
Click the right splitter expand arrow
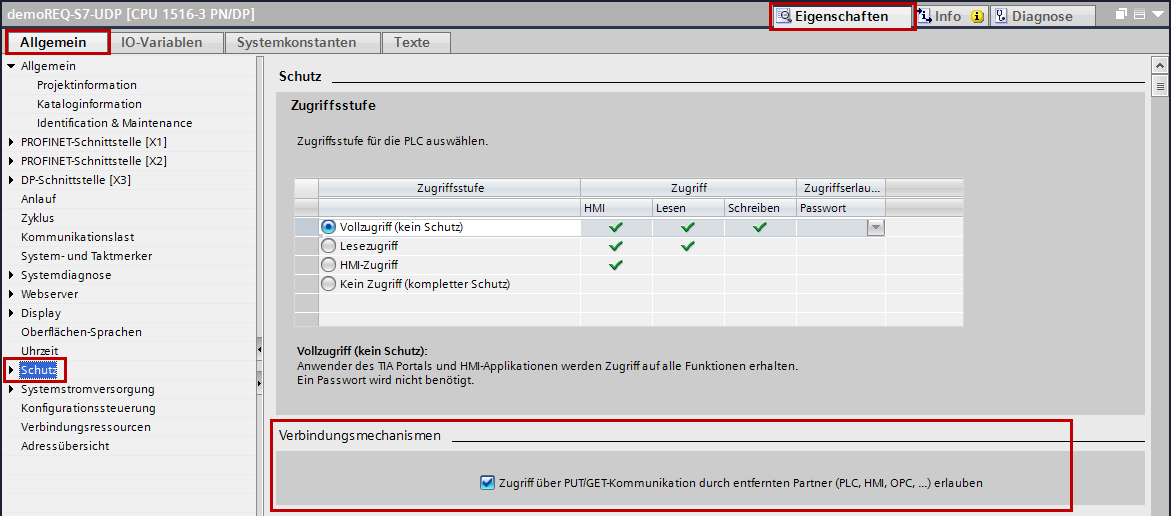click(259, 382)
